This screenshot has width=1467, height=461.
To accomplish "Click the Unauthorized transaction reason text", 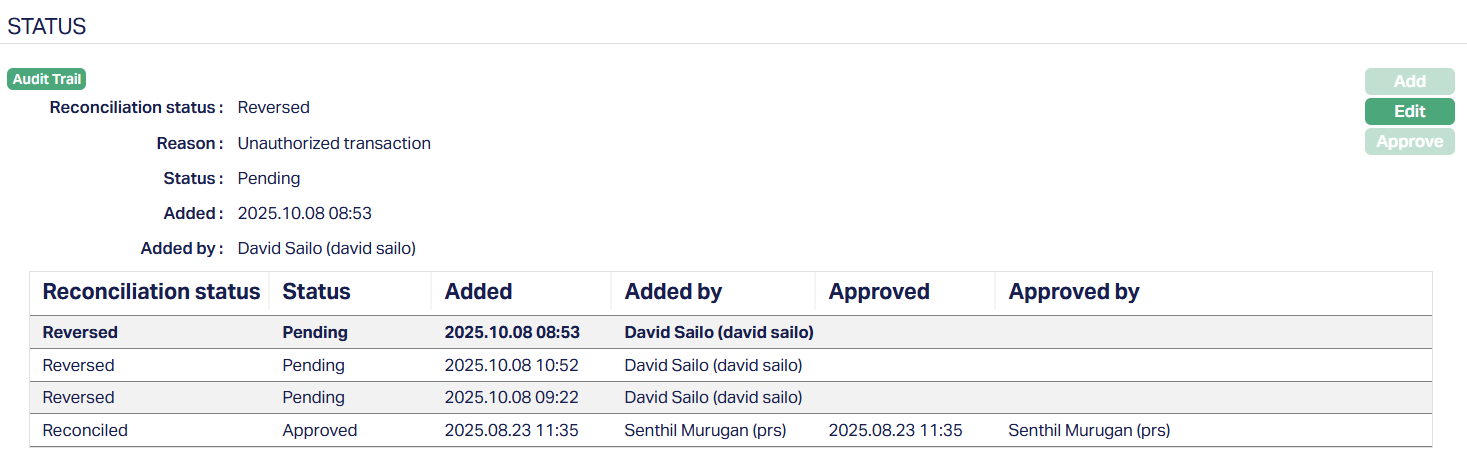I will [x=334, y=143].
